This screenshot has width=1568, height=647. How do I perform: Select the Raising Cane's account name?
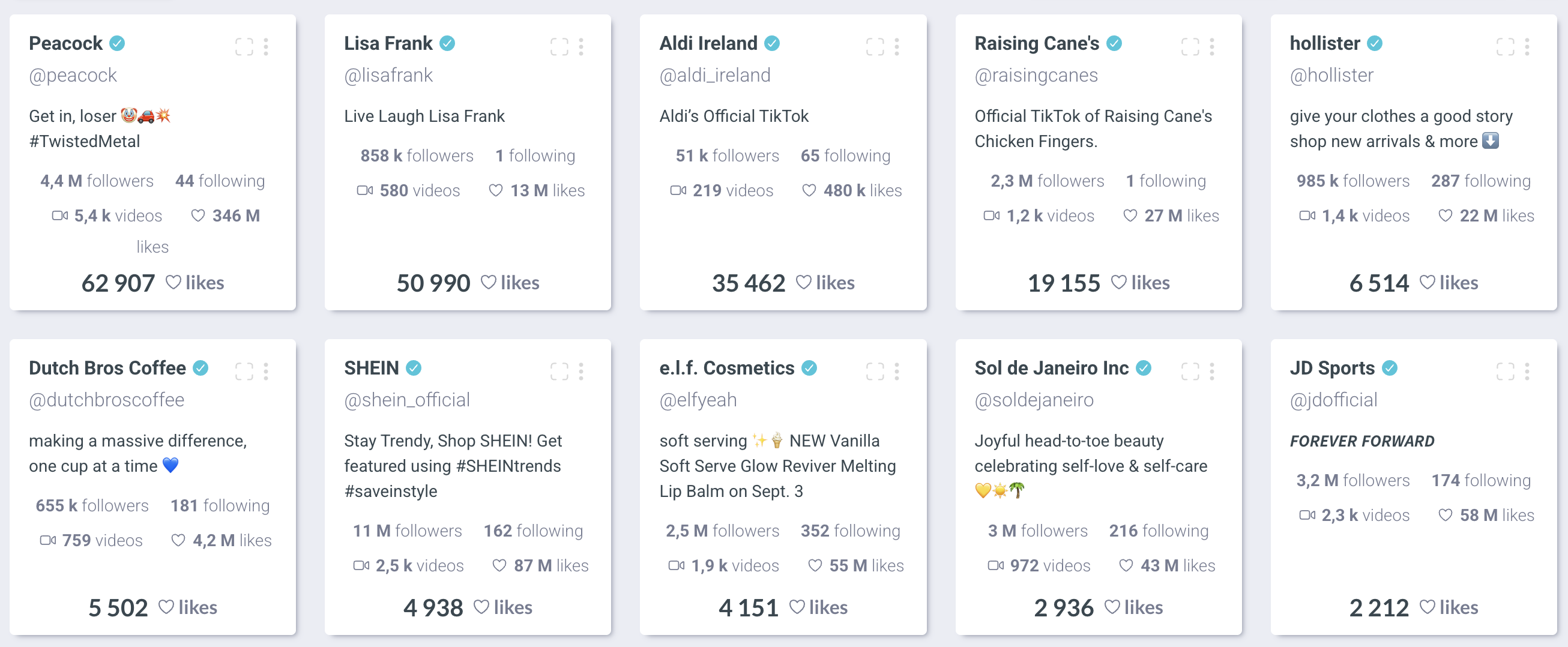pyautogui.click(x=1037, y=44)
